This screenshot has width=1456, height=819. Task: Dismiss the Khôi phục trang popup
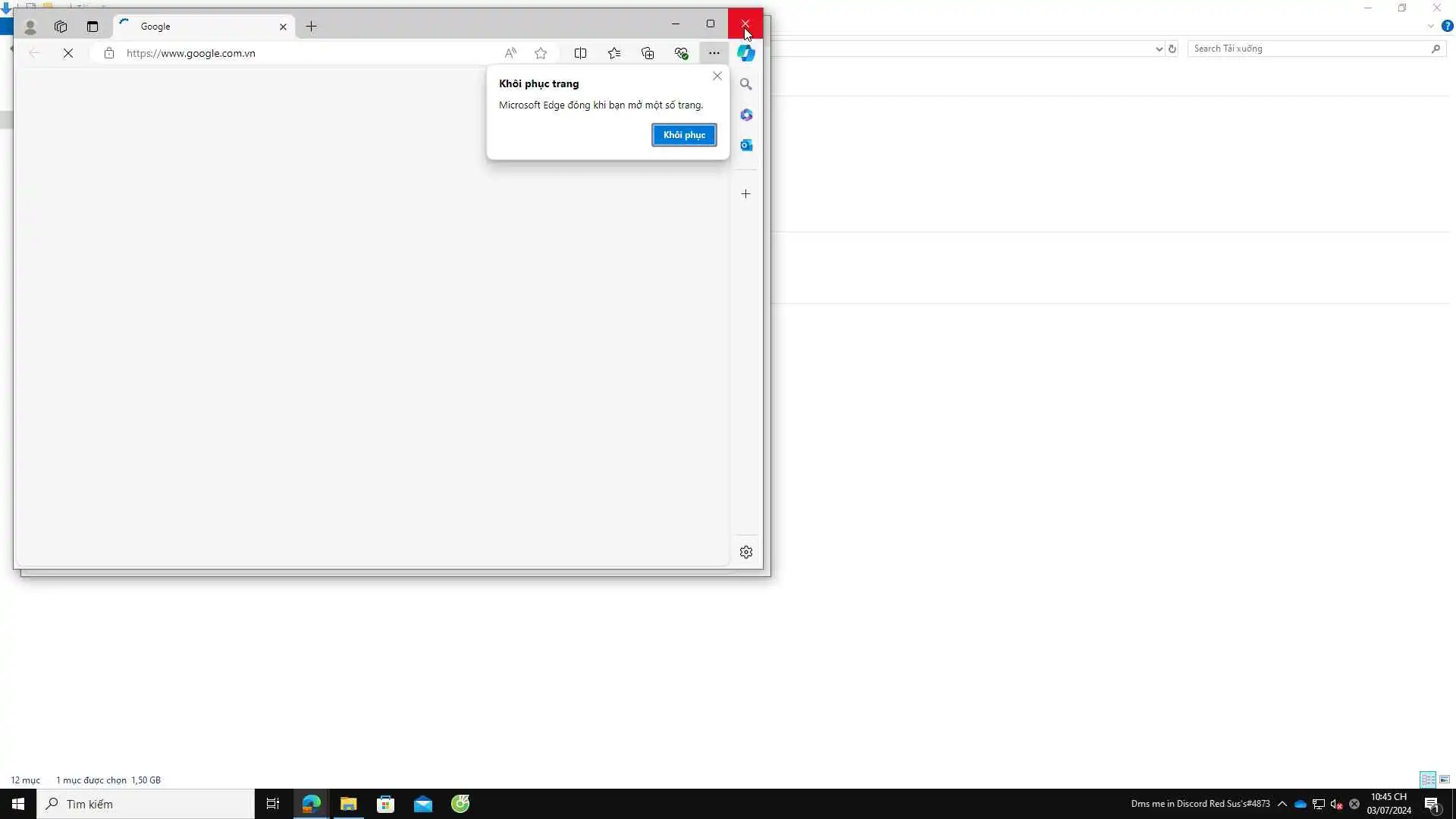coord(717,76)
